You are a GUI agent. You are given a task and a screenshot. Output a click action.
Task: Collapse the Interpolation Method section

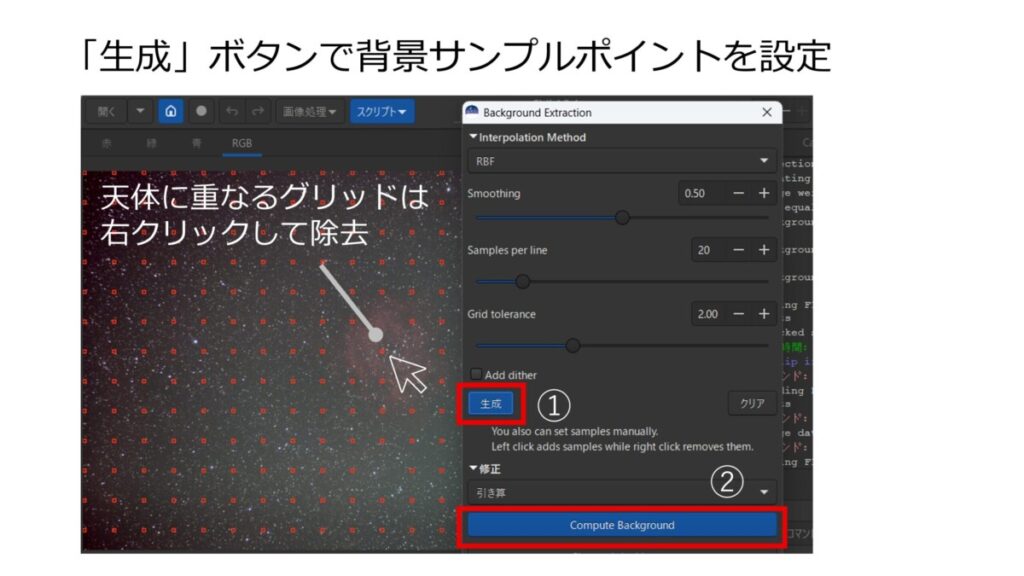tap(473, 137)
